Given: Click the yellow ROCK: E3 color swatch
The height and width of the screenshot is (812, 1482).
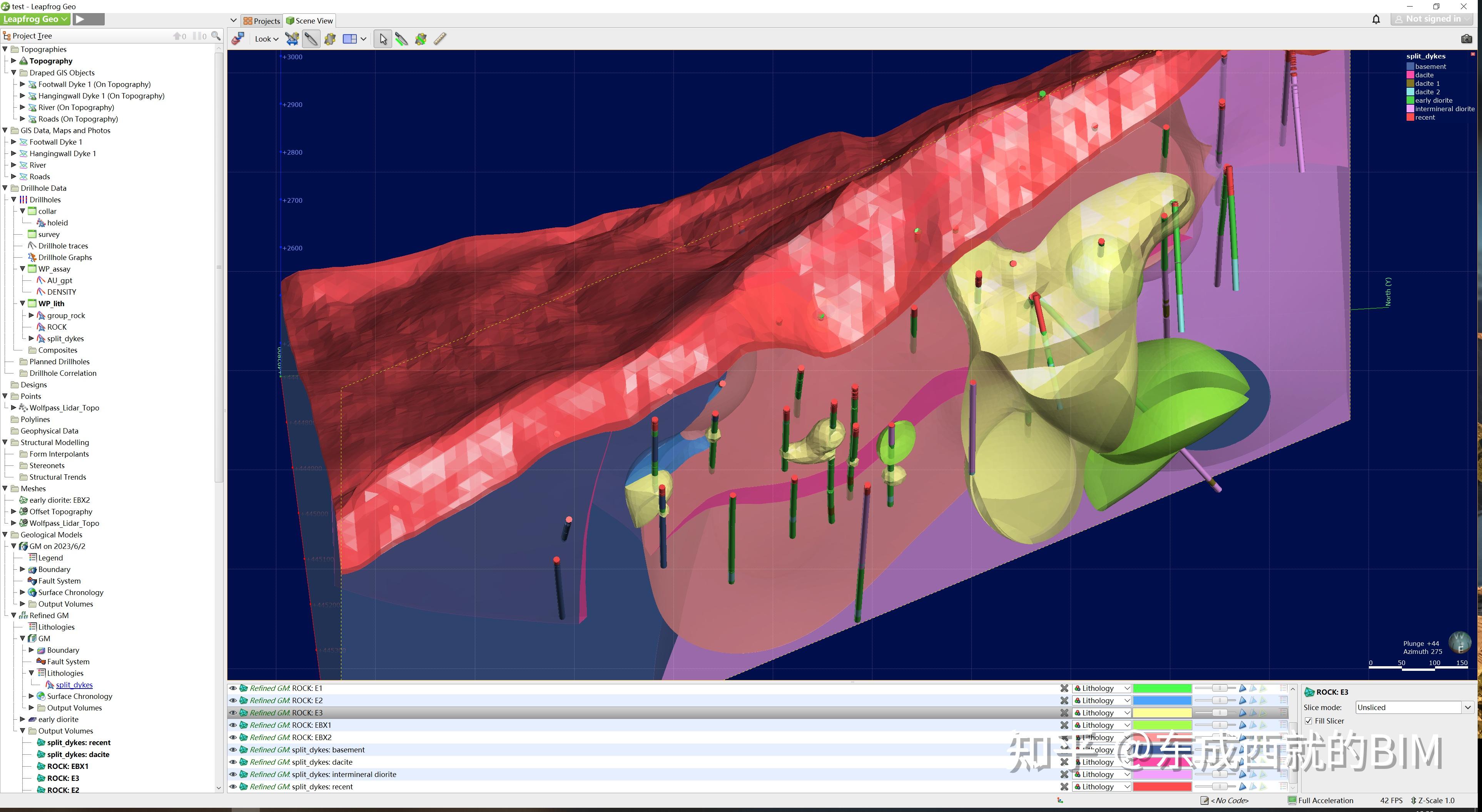Looking at the screenshot, I should tap(1161, 713).
